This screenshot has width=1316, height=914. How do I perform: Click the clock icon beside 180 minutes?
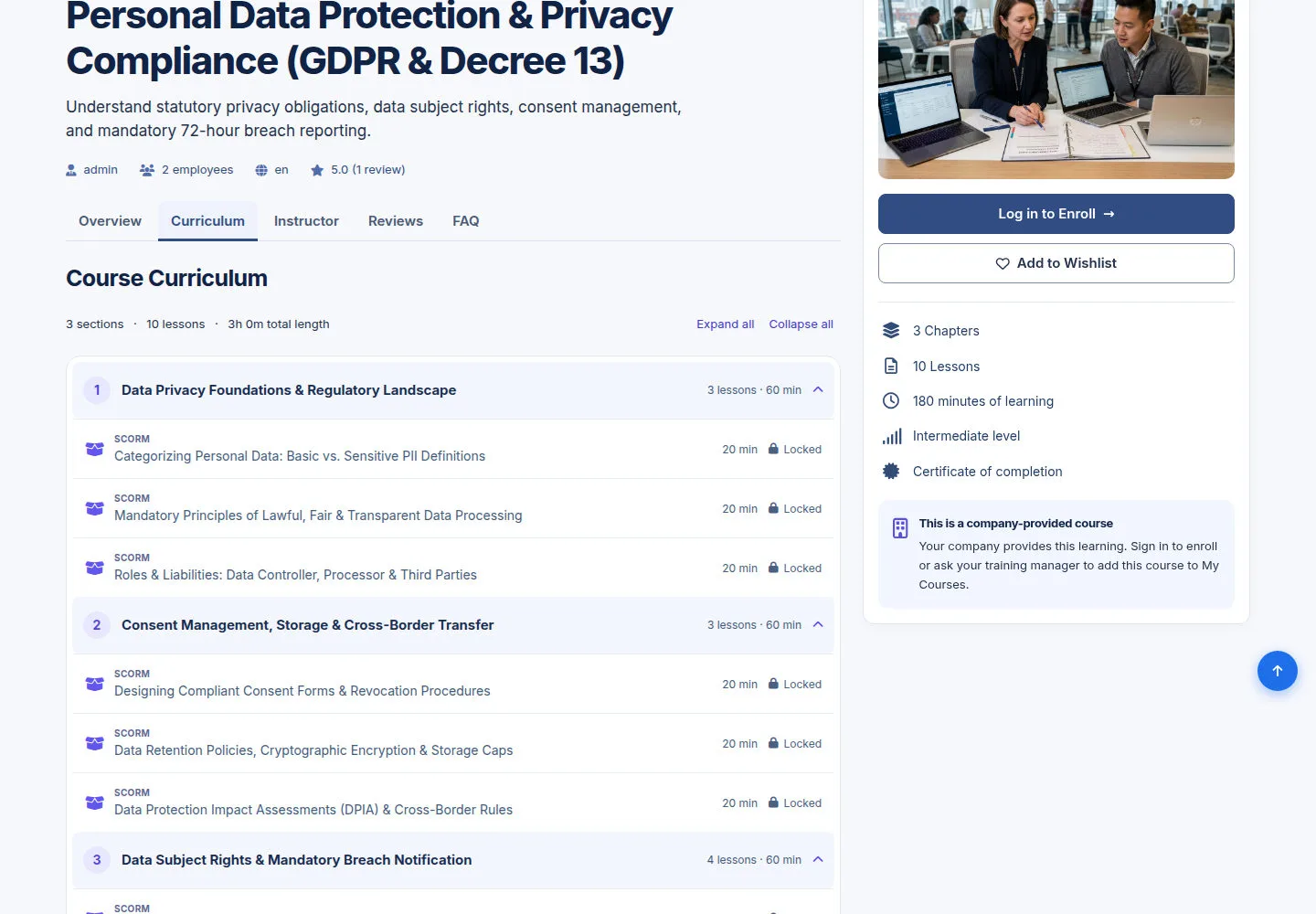891,401
